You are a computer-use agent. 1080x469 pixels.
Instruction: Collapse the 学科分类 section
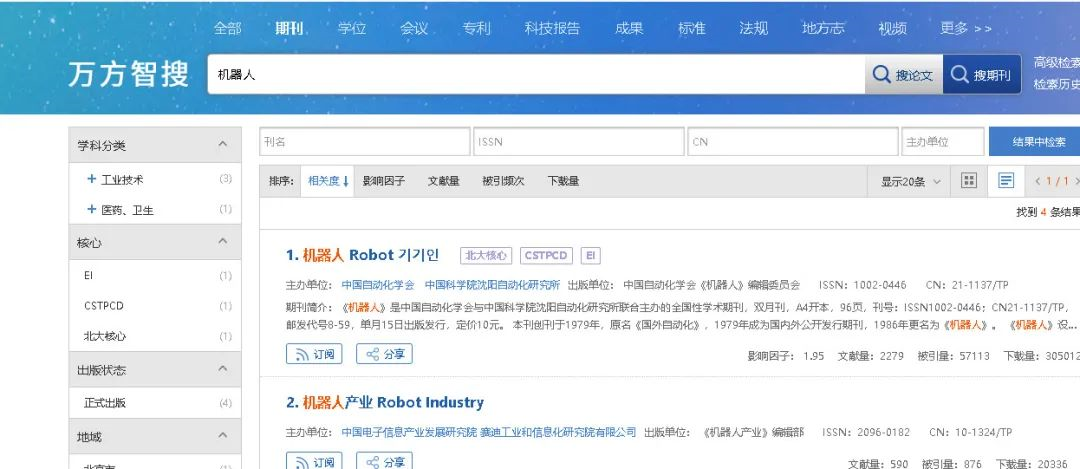tap(222, 145)
